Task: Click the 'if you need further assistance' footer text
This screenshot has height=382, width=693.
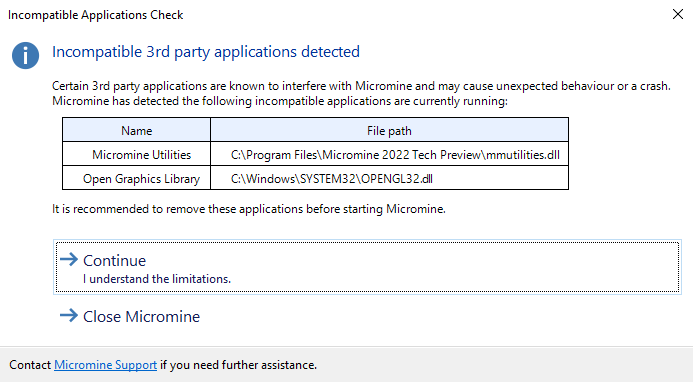Action: (x=239, y=365)
